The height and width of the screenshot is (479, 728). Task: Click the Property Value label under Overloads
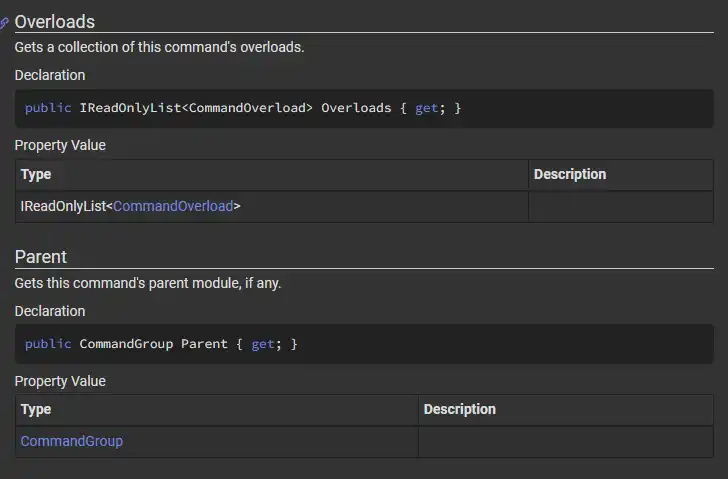[60, 145]
